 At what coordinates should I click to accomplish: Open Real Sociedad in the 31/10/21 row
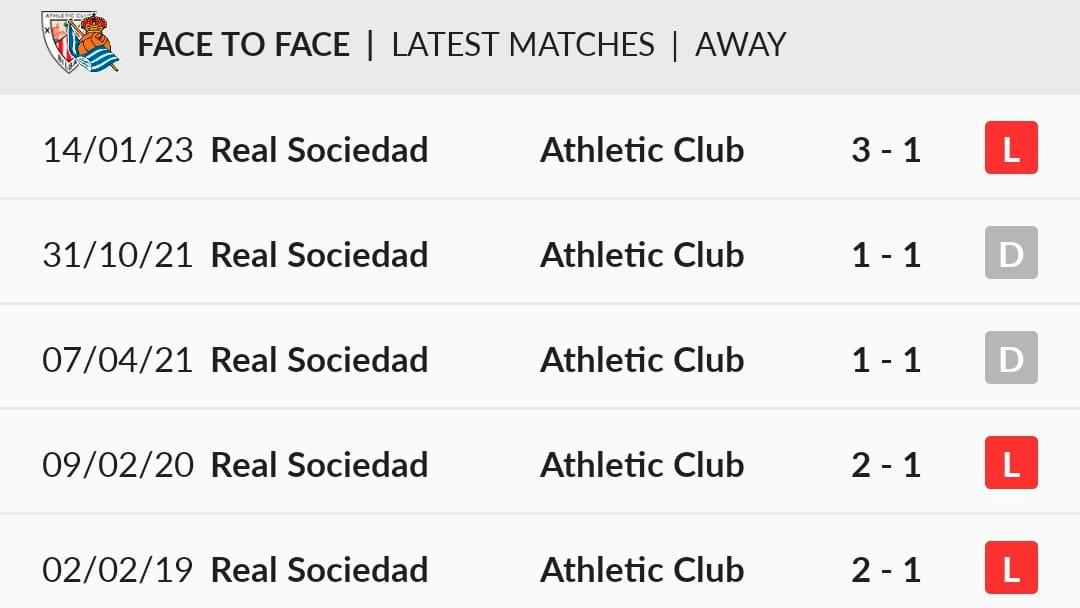click(x=320, y=255)
